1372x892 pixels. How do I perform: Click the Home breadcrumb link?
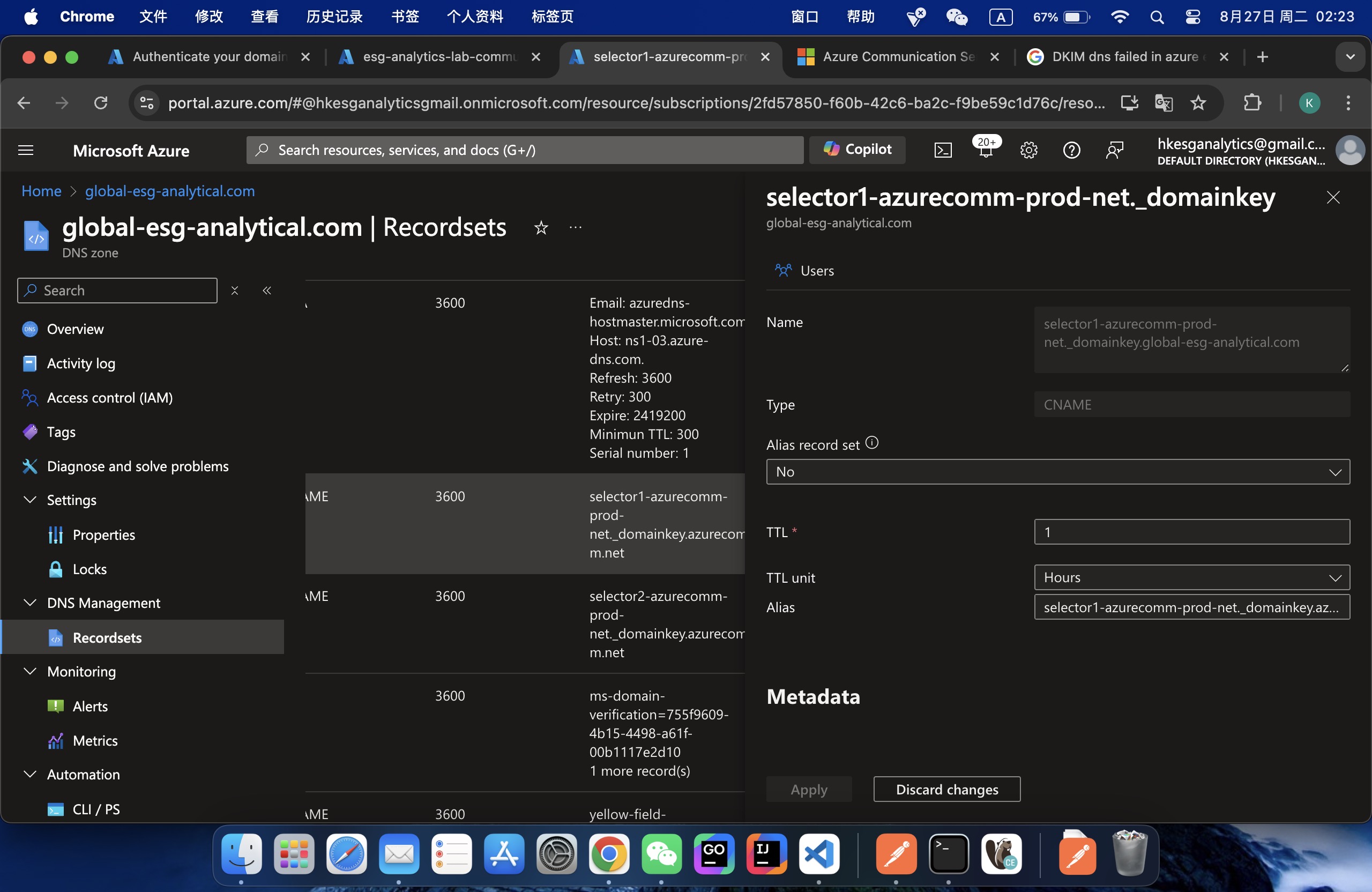(x=41, y=191)
